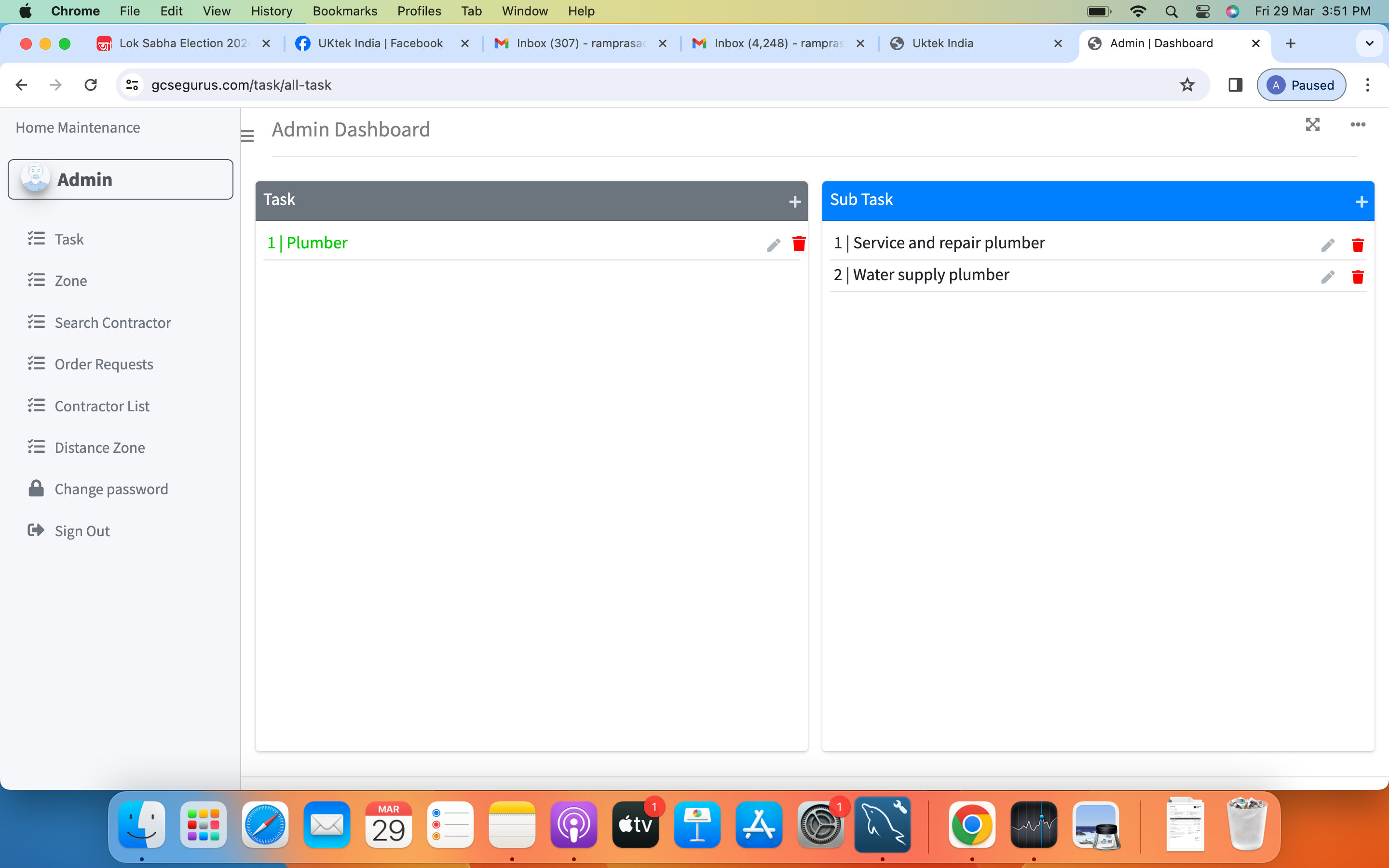Toggle fullscreen with the expand arrows icon
The width and height of the screenshot is (1389, 868).
1312,124
